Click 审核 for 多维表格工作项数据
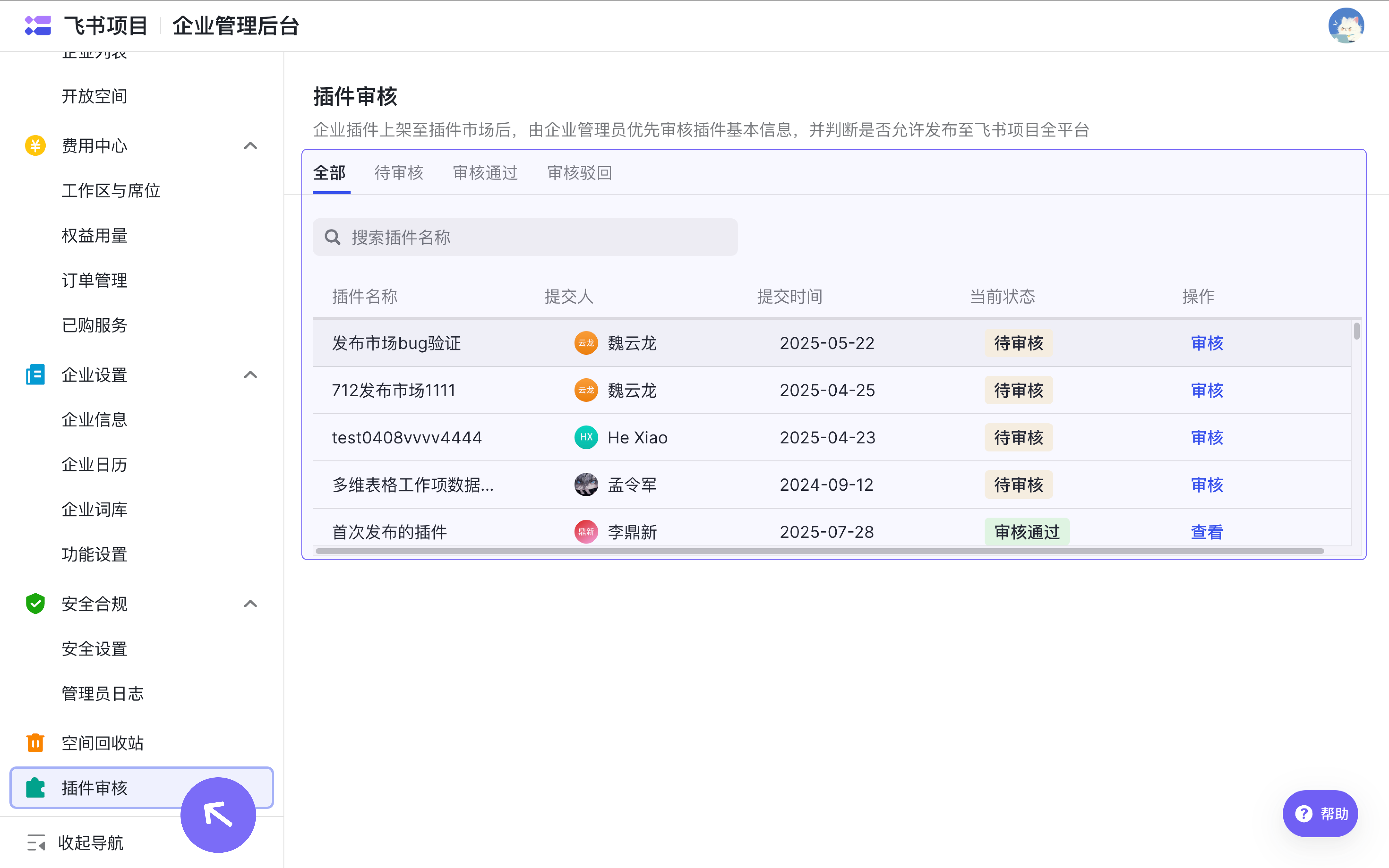Image resolution: width=1389 pixels, height=868 pixels. click(x=1207, y=485)
